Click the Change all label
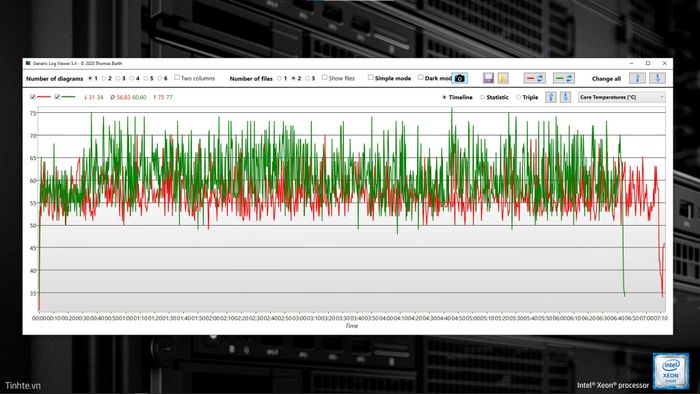 (606, 79)
